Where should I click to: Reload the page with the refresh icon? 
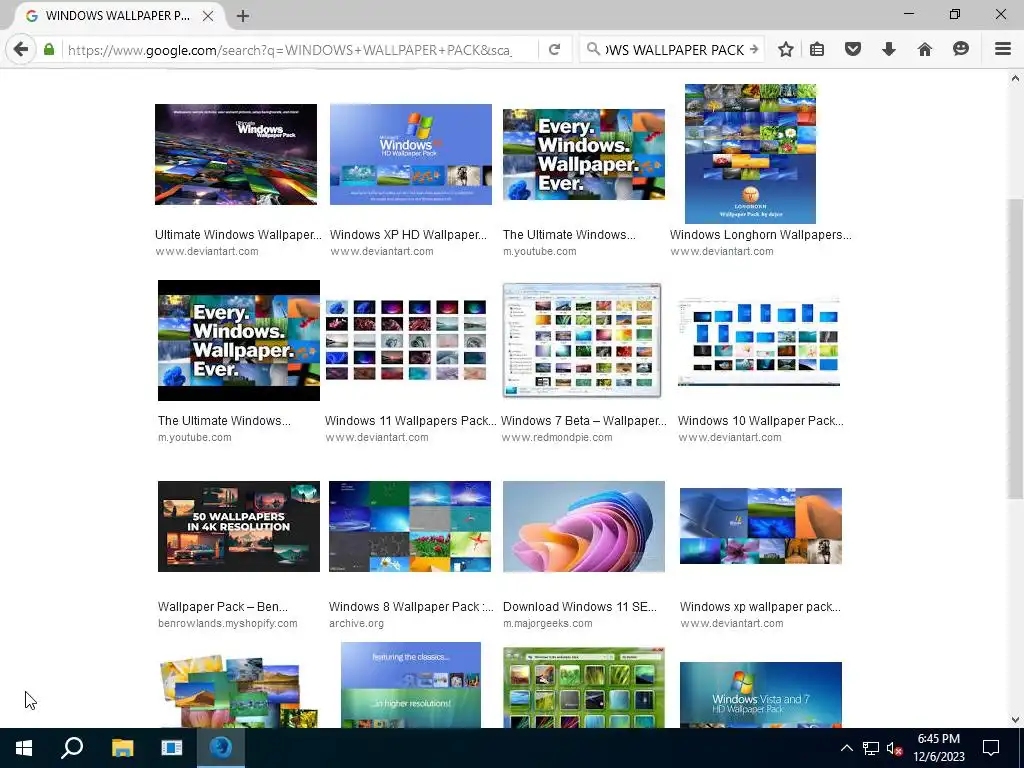554,50
